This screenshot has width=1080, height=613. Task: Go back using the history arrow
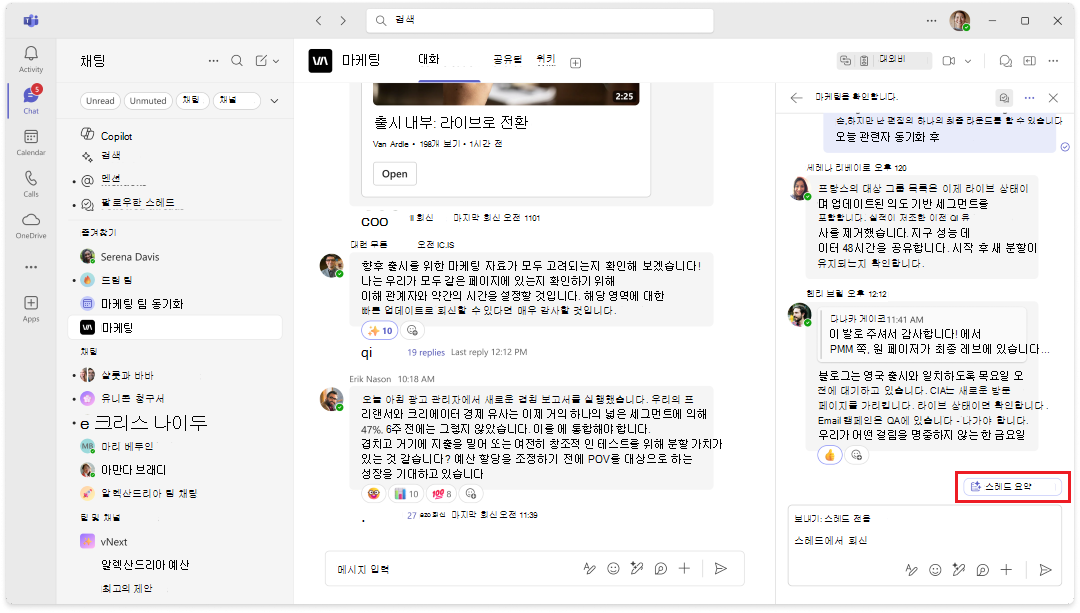click(x=318, y=21)
